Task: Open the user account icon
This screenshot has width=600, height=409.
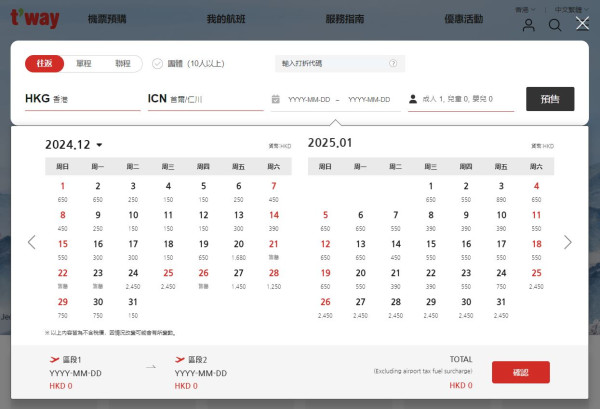Action: pos(528,25)
